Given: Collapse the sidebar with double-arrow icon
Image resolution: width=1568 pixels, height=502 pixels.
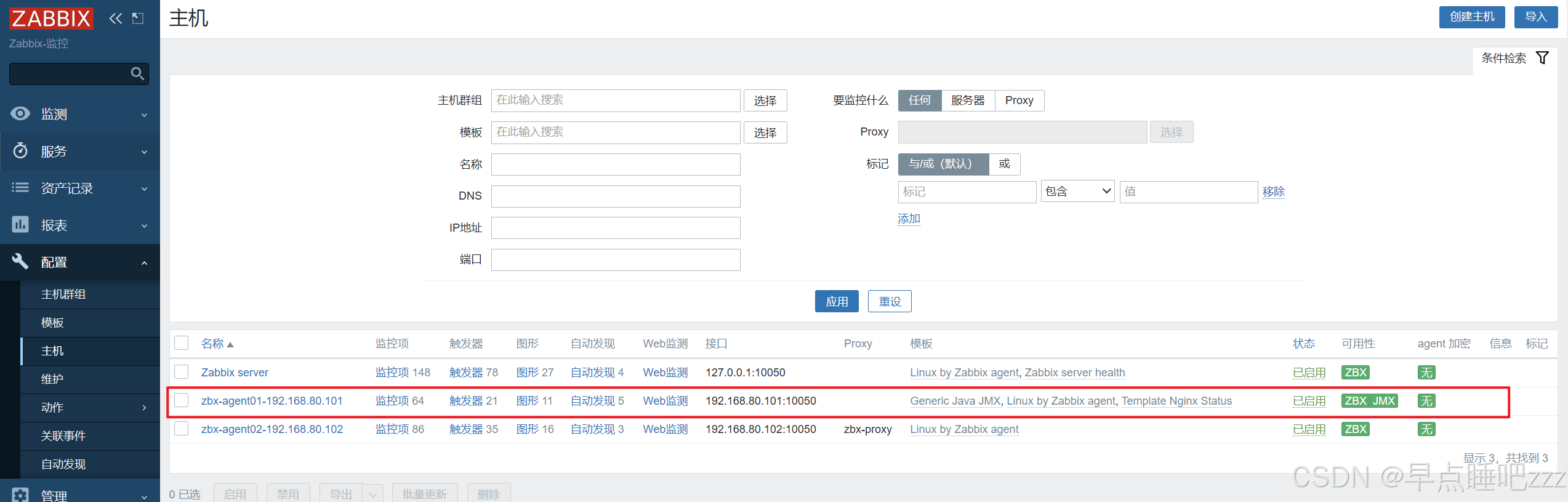Looking at the screenshot, I should pos(116,18).
